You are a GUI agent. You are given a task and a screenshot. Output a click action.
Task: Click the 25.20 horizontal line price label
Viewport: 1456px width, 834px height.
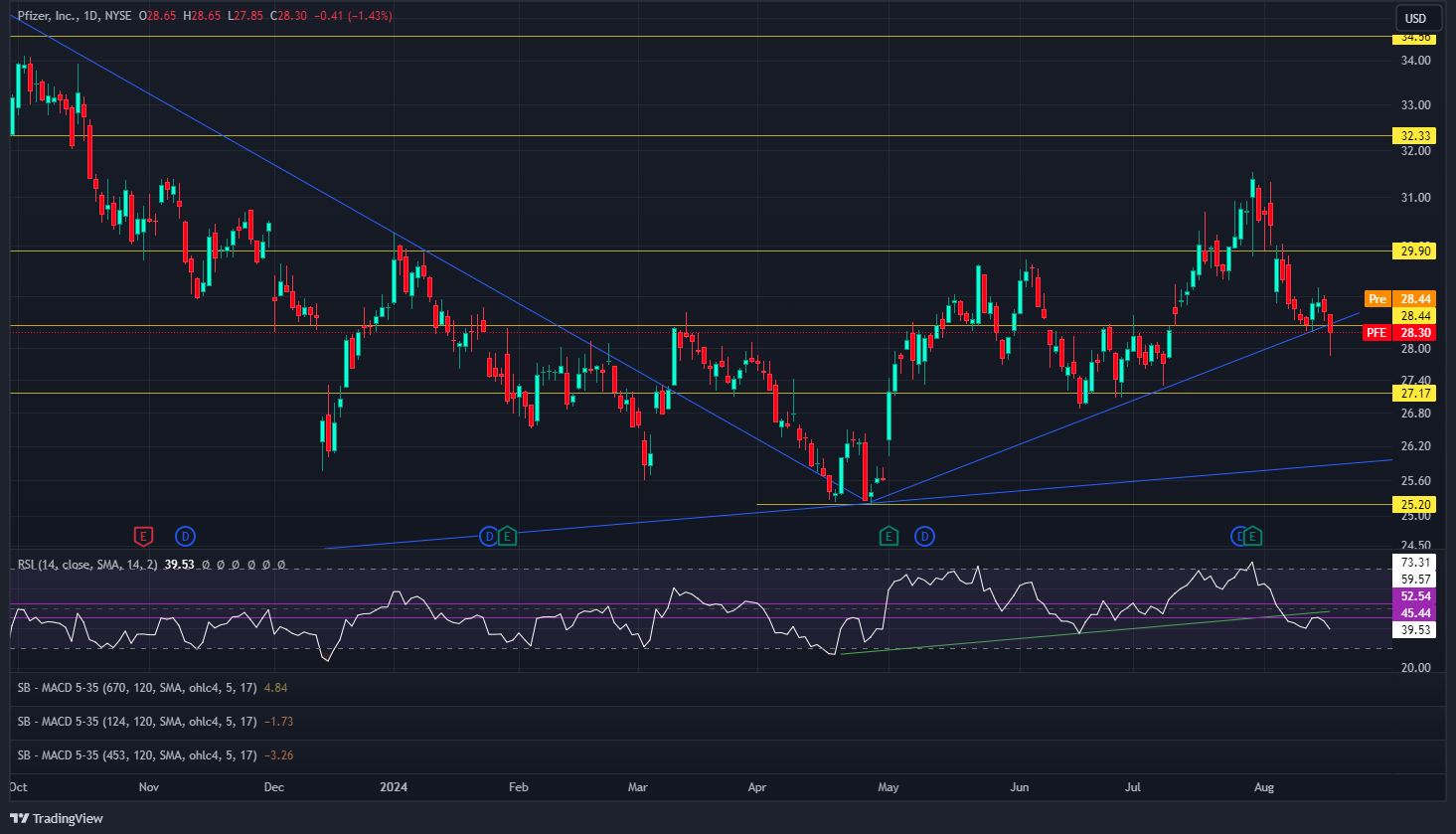[1416, 505]
